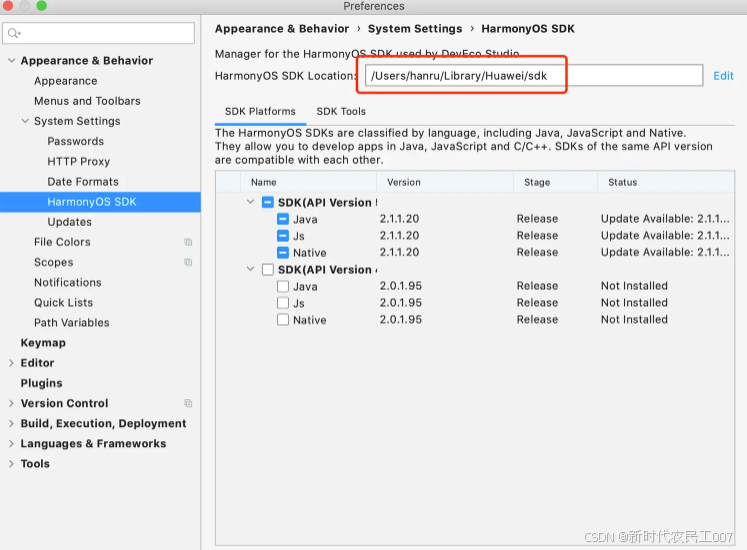
Task: Check the Native 2.0.1.95 checkbox
Action: point(283,320)
